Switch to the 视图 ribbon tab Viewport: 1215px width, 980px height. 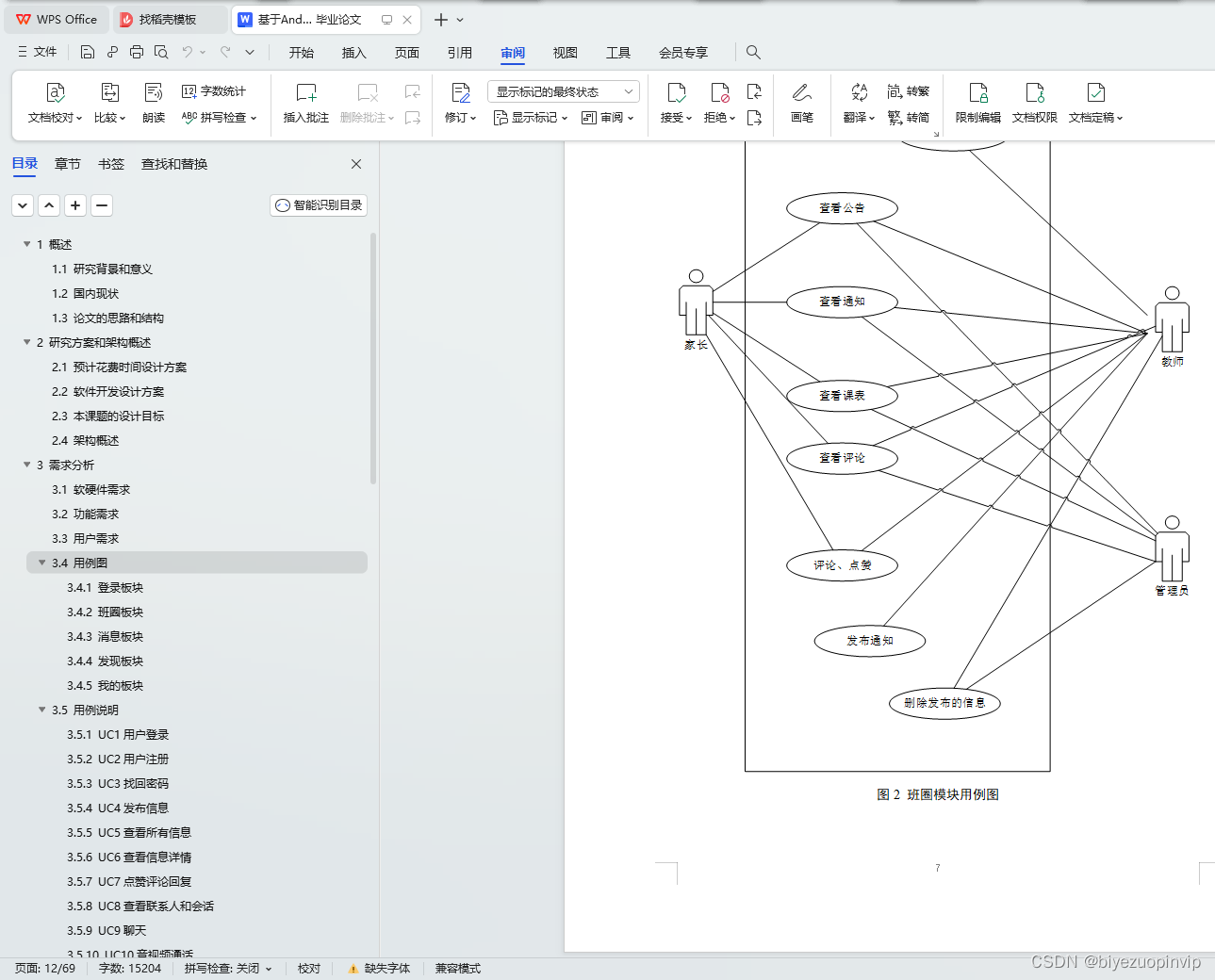pyautogui.click(x=566, y=53)
